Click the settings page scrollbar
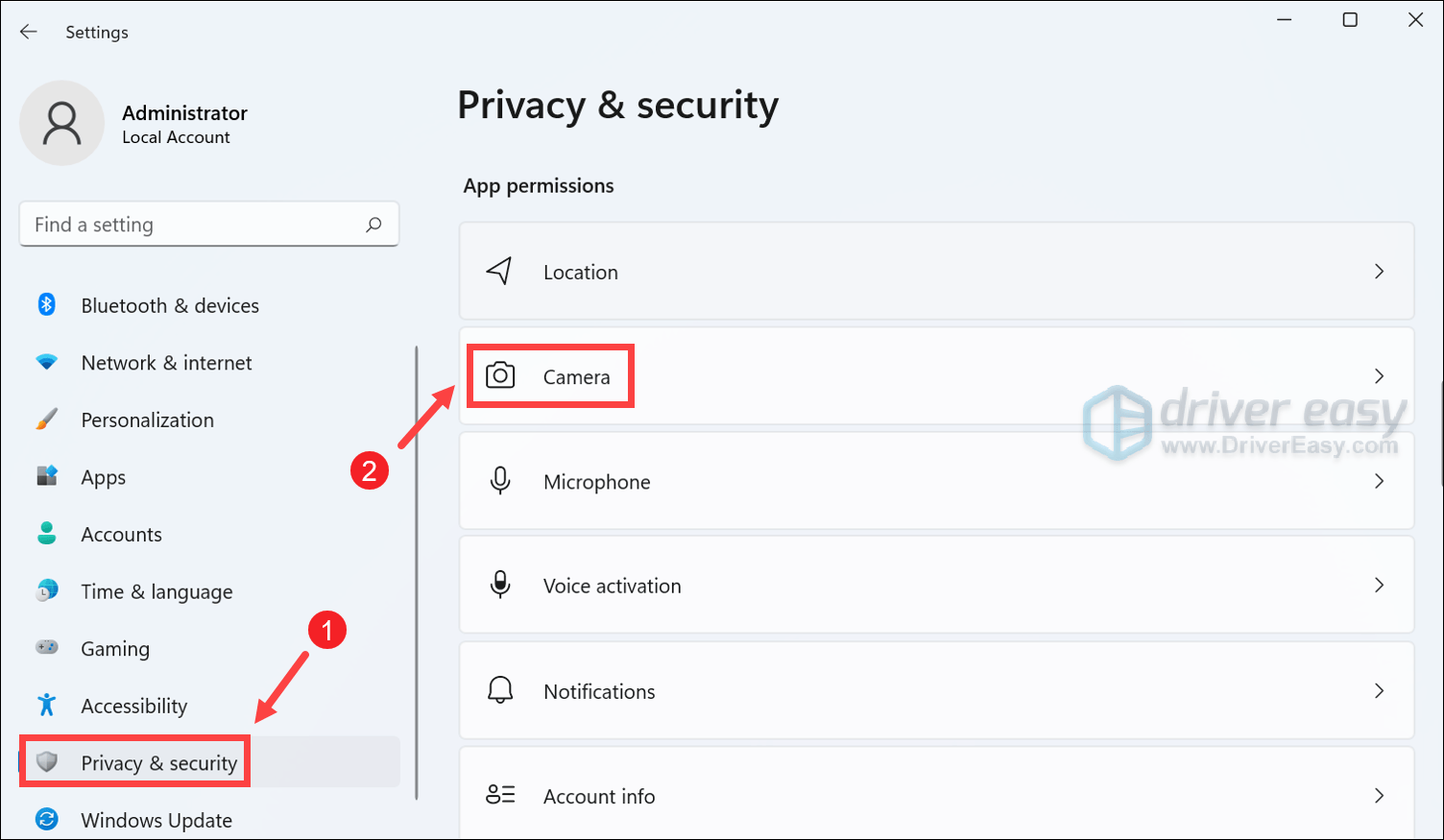Image resolution: width=1444 pixels, height=840 pixels. click(418, 571)
